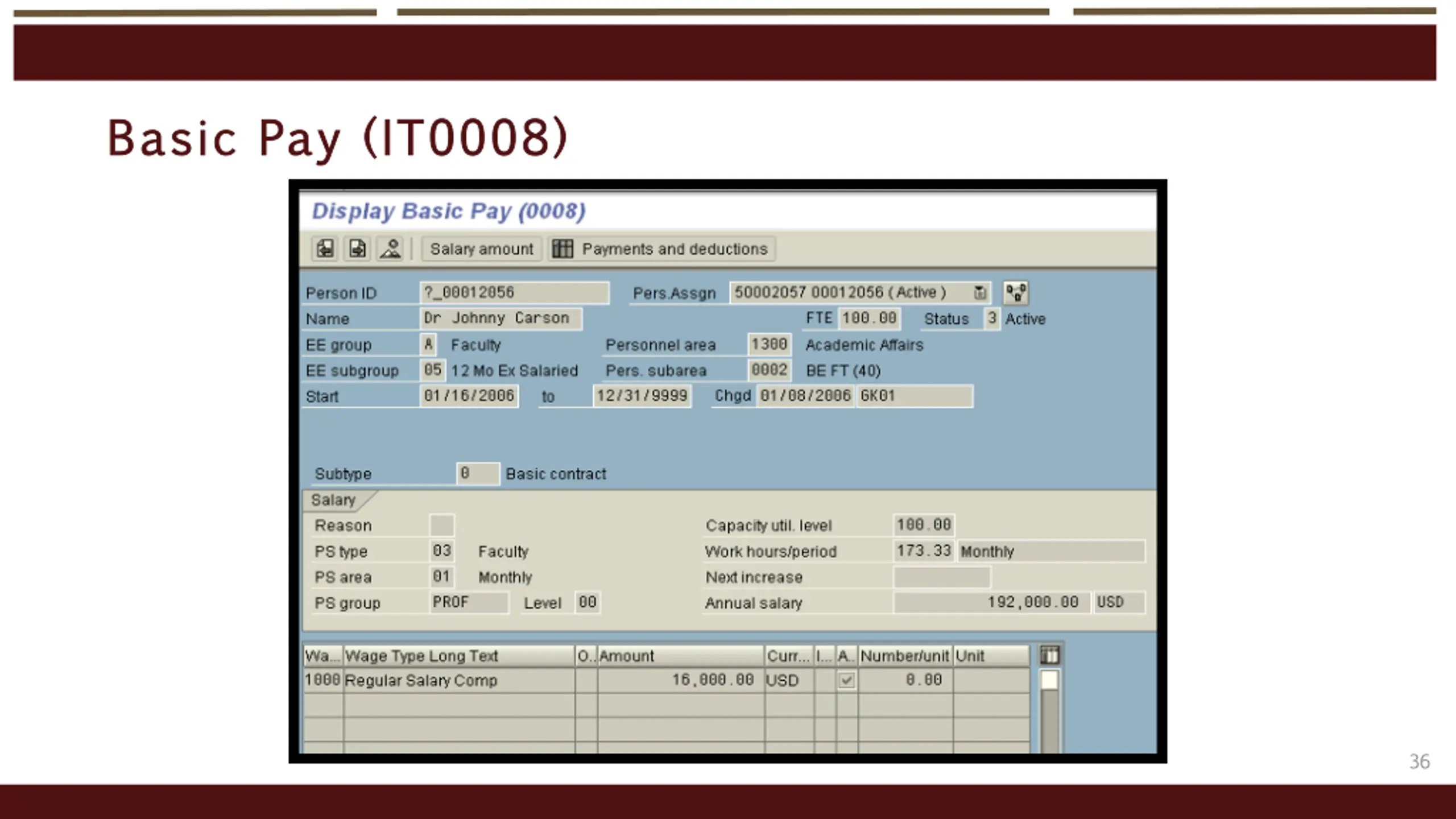Click the Pers. subarea field 0002
This screenshot has width=1456, height=819.
tap(769, 370)
